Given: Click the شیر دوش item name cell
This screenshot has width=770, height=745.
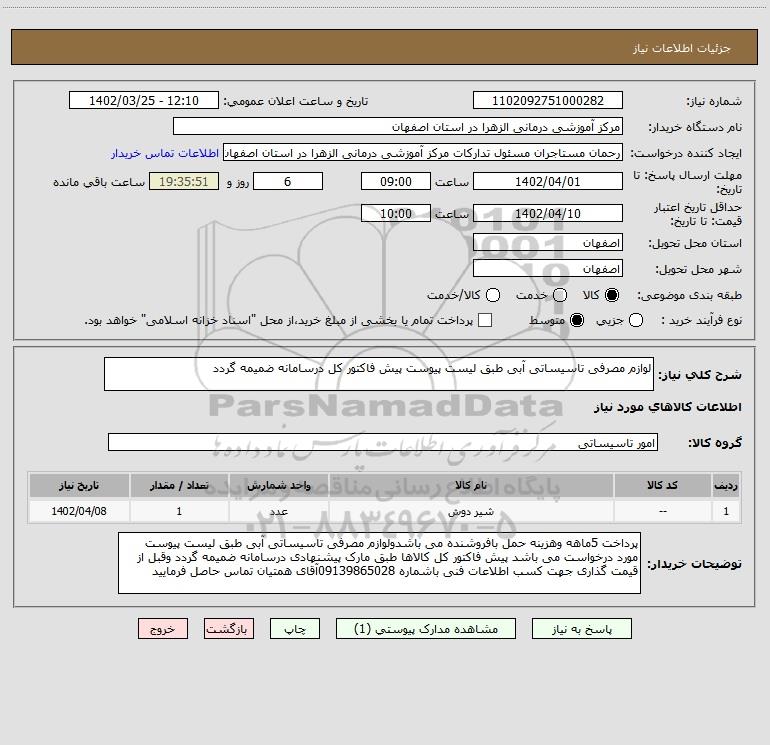Looking at the screenshot, I should [471, 511].
